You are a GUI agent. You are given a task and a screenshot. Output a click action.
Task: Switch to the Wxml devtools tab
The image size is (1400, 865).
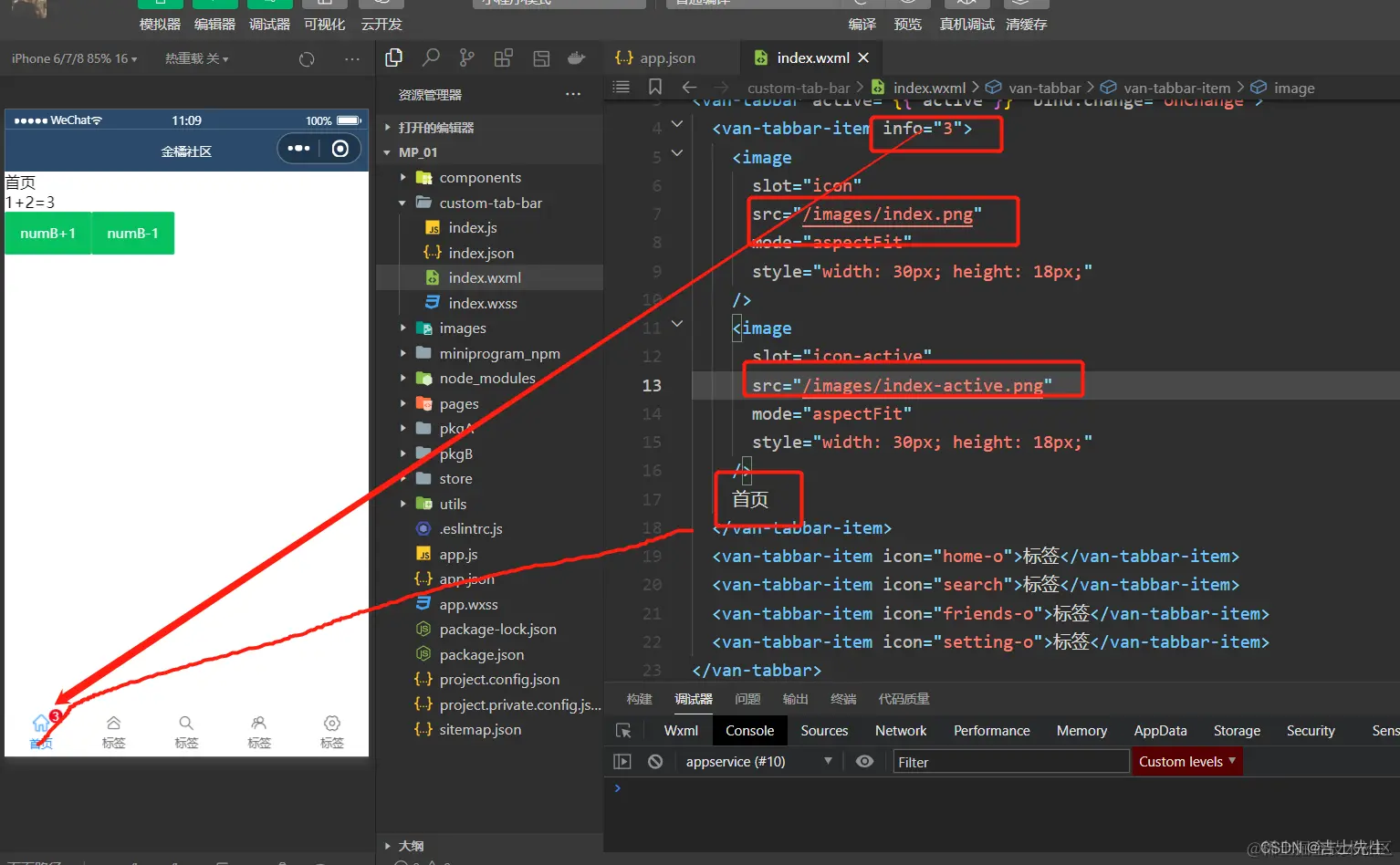point(681,731)
